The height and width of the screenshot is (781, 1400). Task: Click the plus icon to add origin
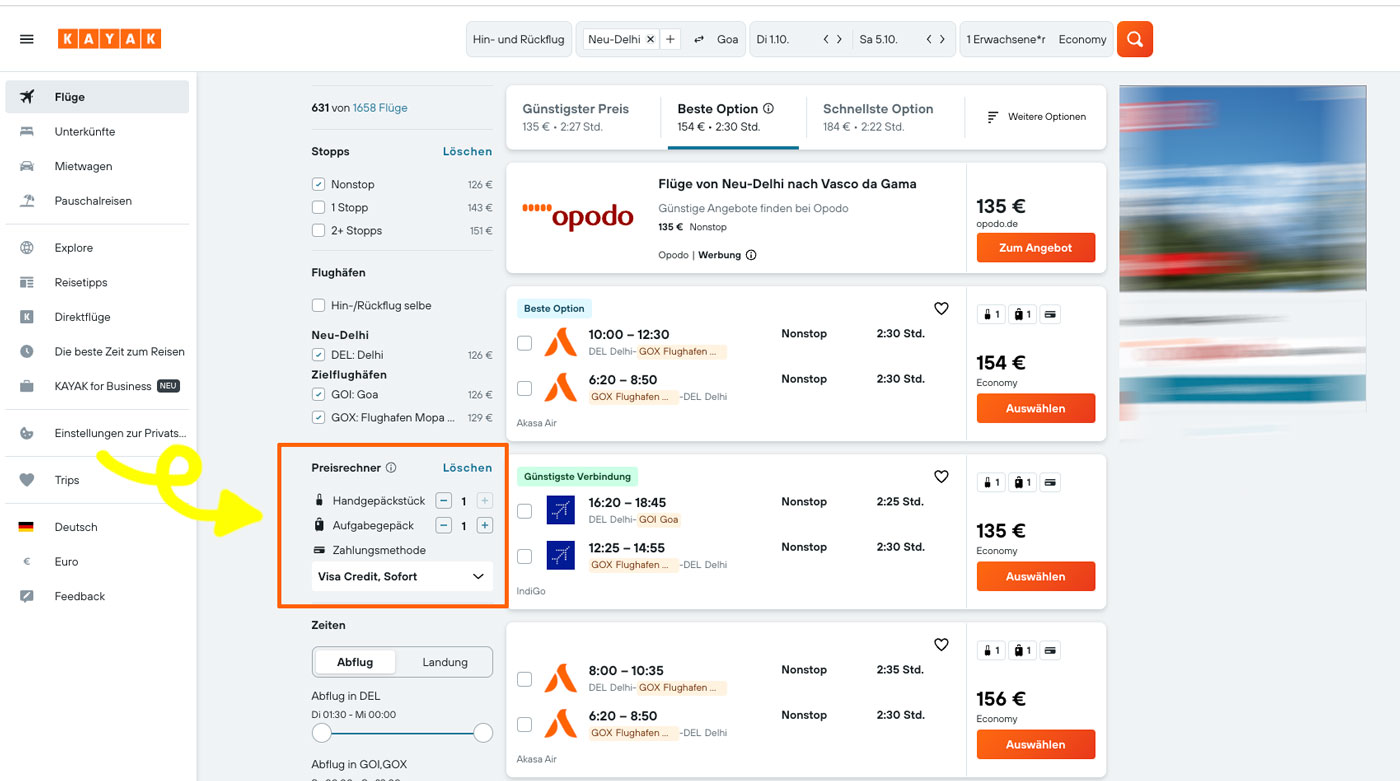click(x=670, y=39)
